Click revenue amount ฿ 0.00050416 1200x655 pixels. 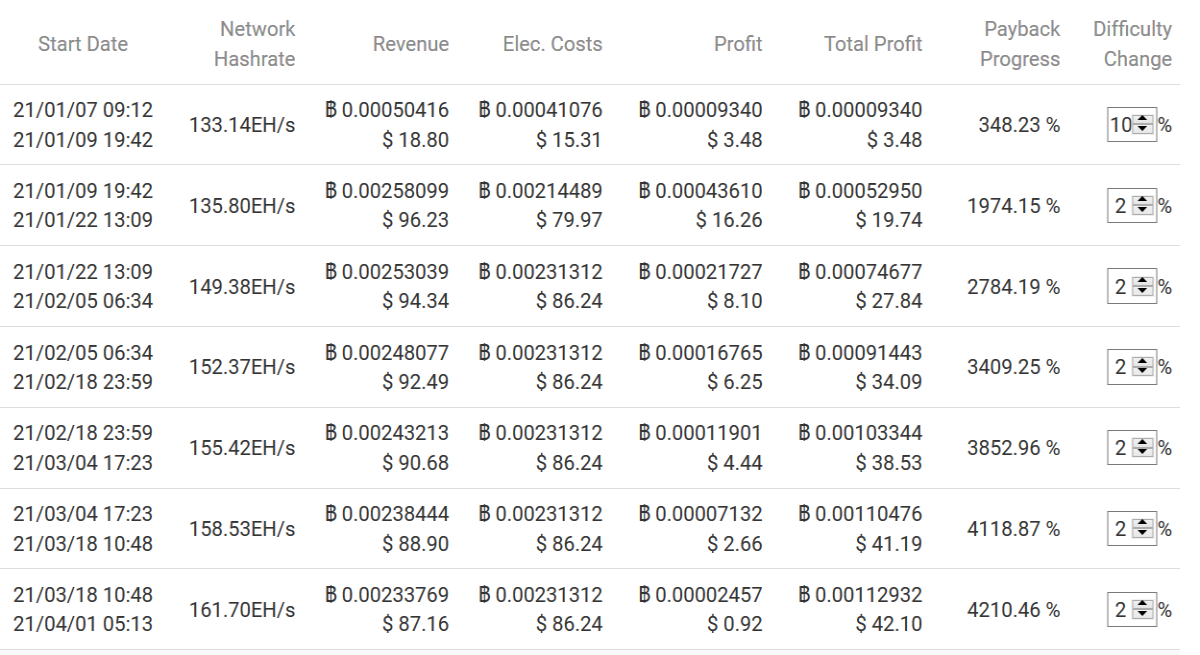pyautogui.click(x=387, y=110)
